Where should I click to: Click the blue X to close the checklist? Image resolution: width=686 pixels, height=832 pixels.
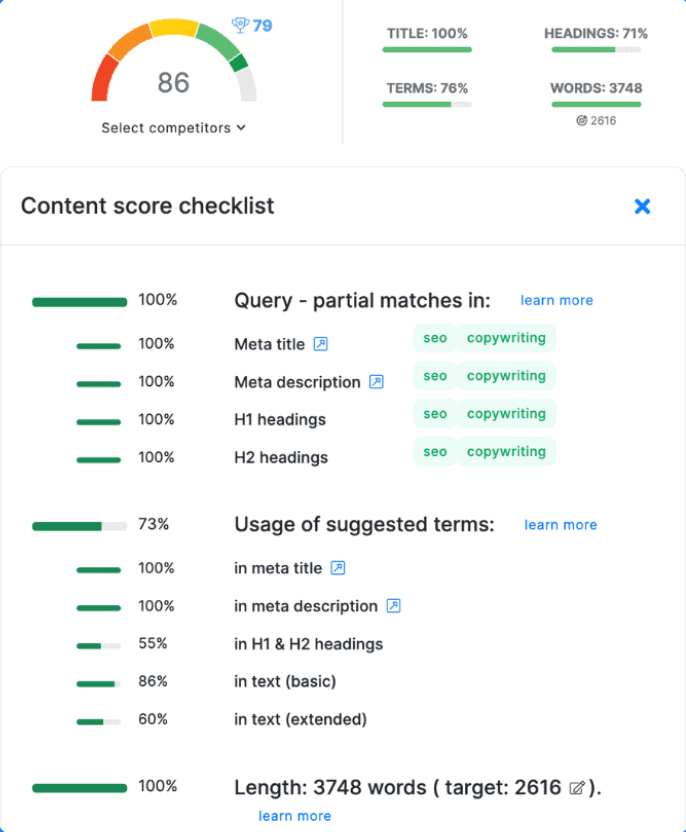click(x=642, y=206)
